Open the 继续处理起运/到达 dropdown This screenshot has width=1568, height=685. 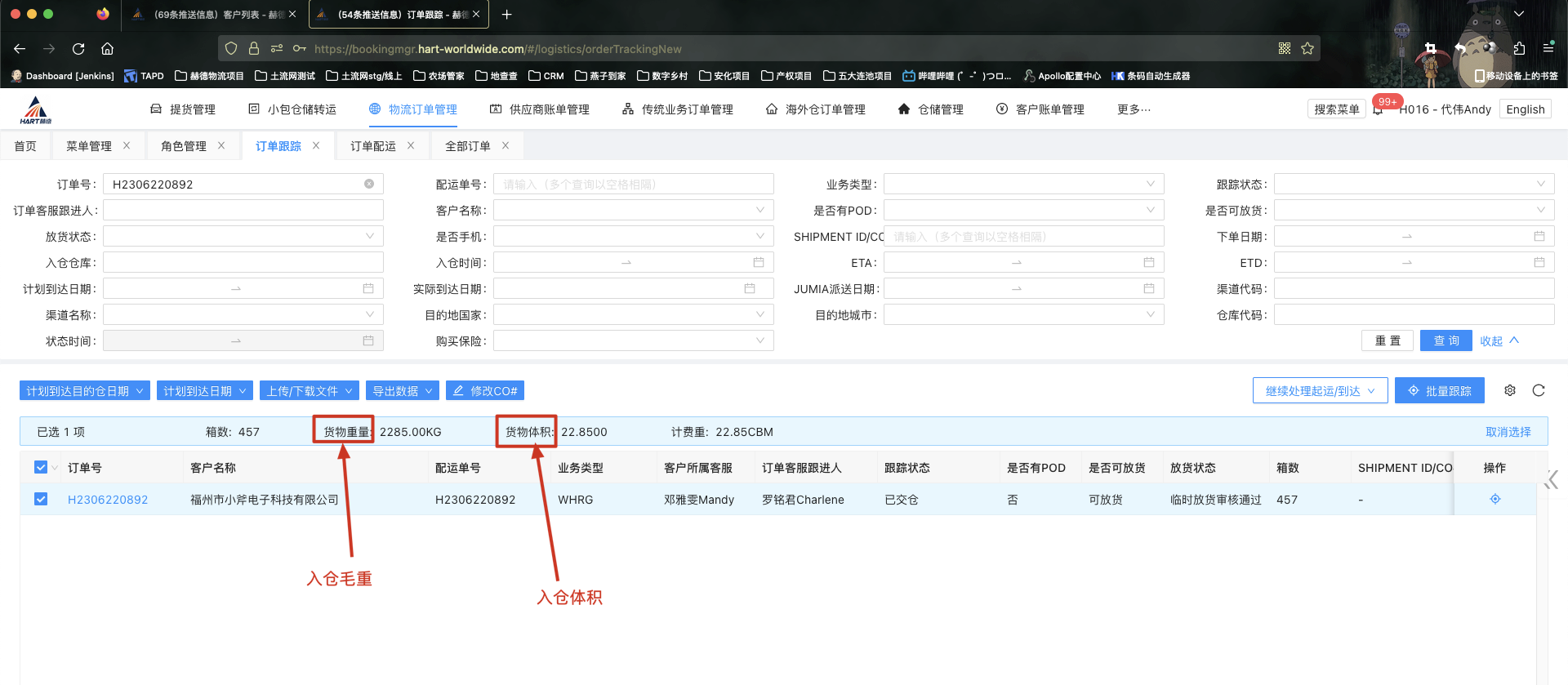pos(1320,391)
